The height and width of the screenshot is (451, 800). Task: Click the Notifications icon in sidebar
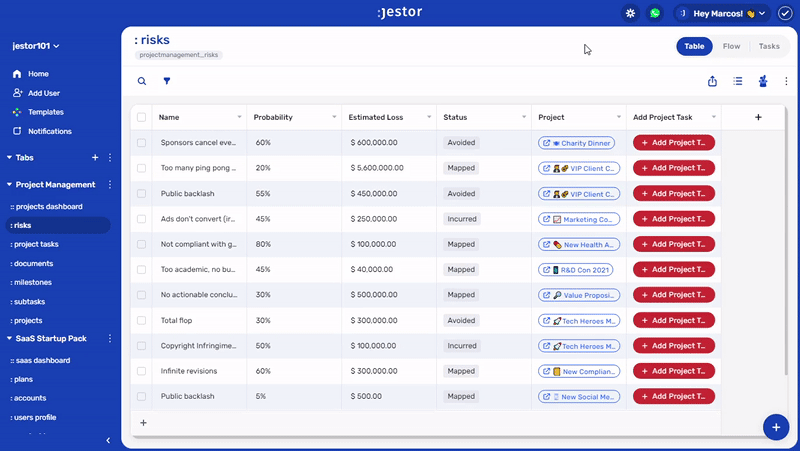click(x=17, y=131)
